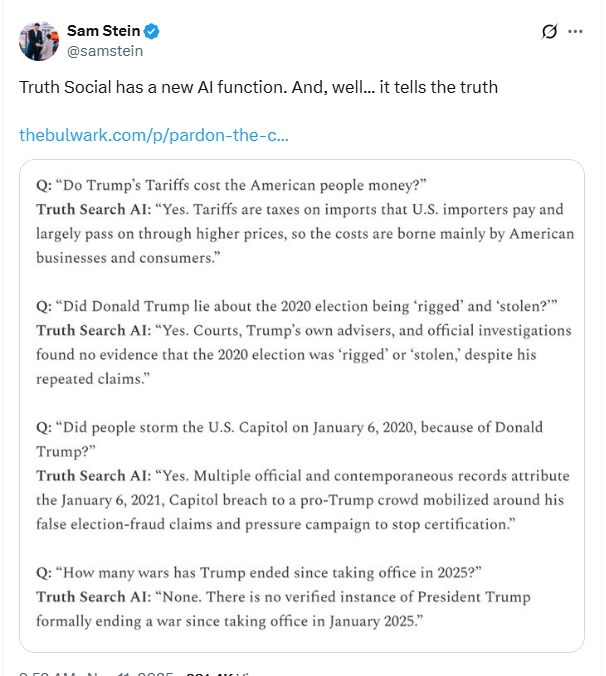Click the tariffs question in the embedded image
This screenshot has width=606, height=676.
pos(231,185)
